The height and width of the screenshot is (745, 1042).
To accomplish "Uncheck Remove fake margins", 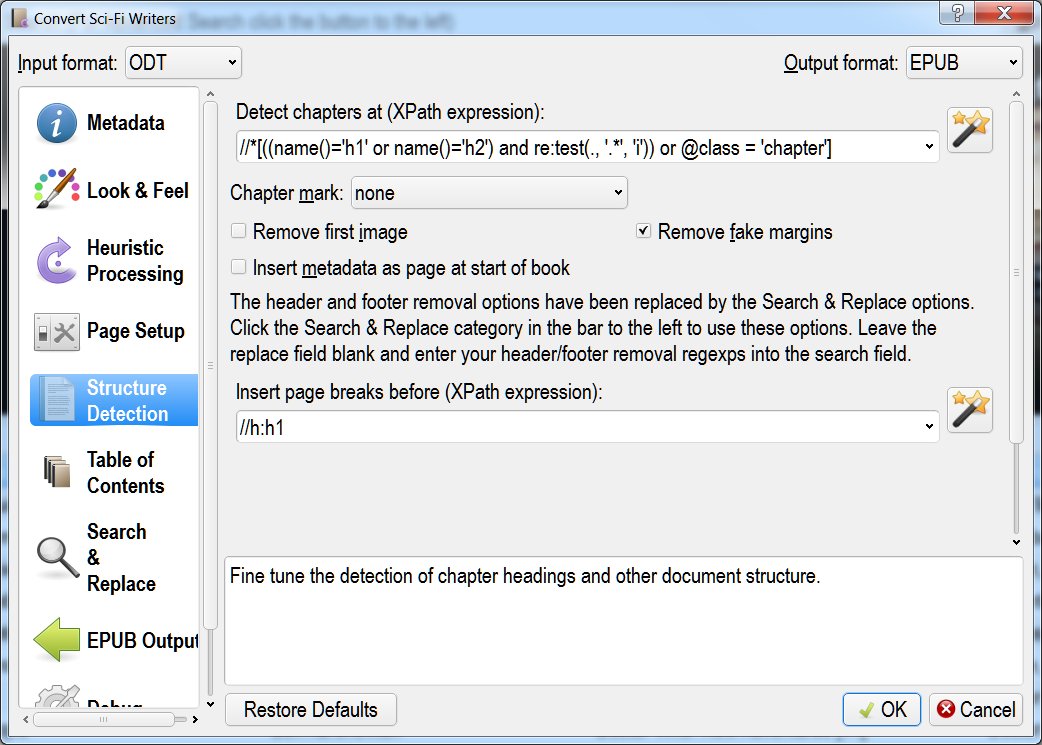I will coord(643,231).
